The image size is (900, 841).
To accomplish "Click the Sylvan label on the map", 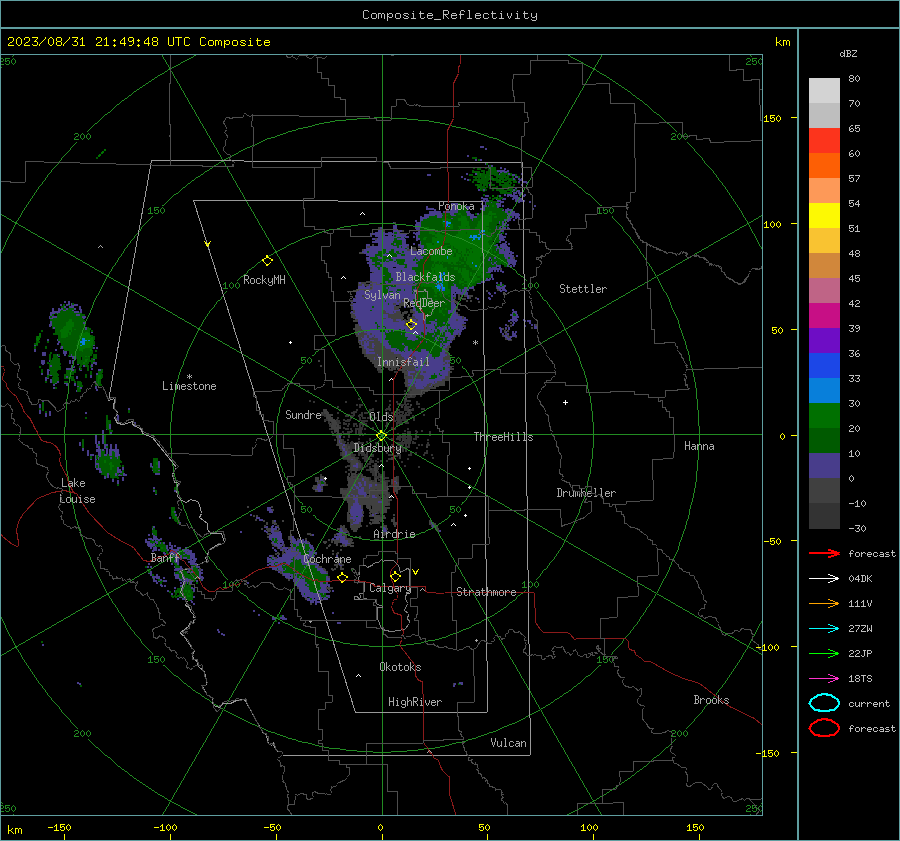I will 382,295.
